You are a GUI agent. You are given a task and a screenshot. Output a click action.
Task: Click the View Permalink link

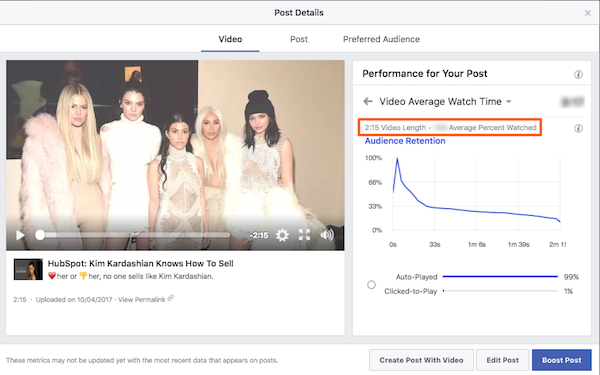141,300
